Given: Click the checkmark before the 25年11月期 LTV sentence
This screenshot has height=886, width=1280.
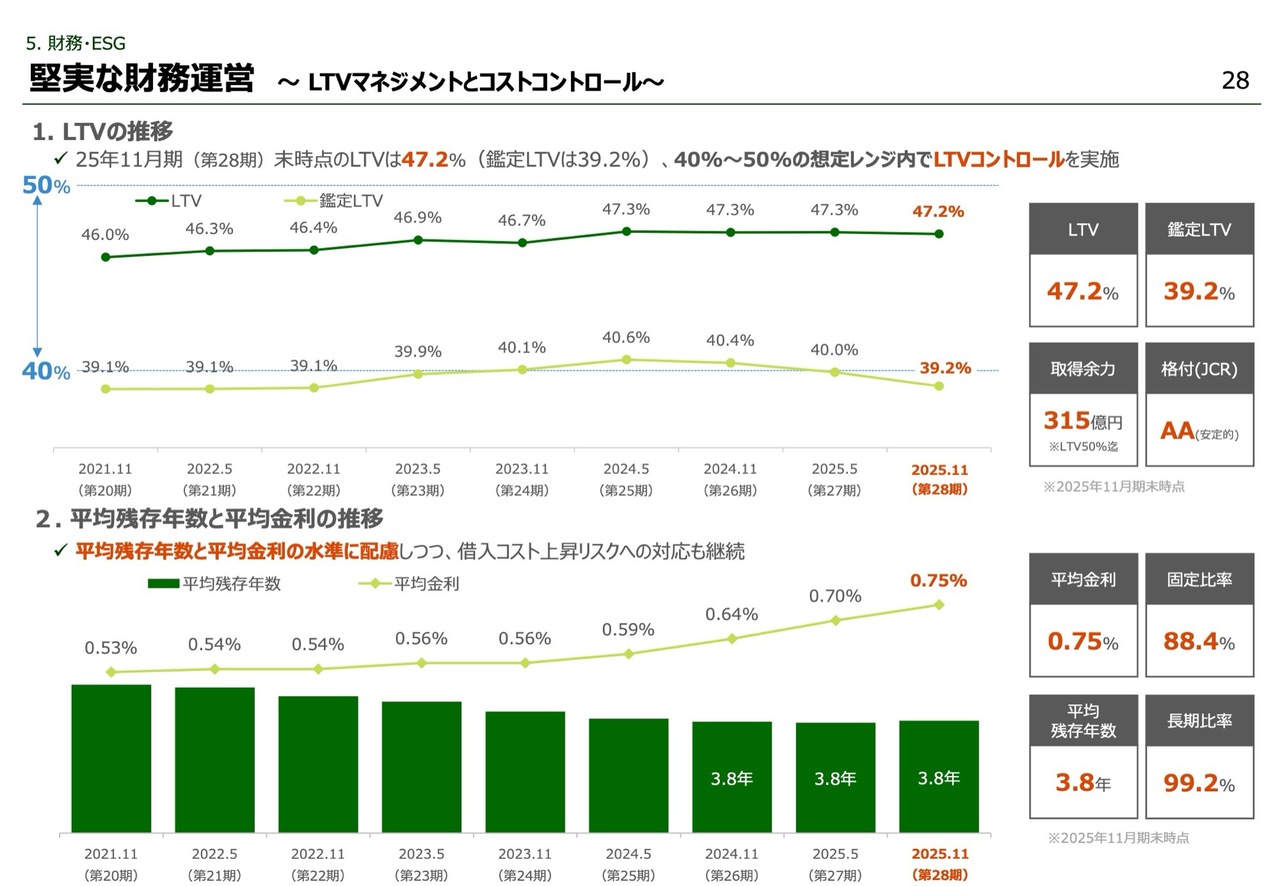Looking at the screenshot, I should [x=59, y=160].
